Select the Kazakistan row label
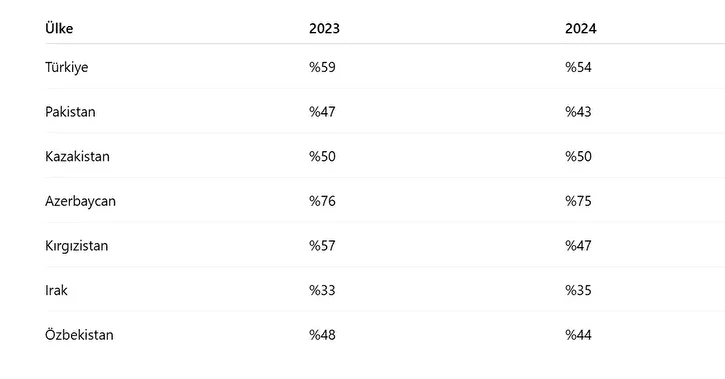The height and width of the screenshot is (379, 725). pyautogui.click(x=77, y=156)
